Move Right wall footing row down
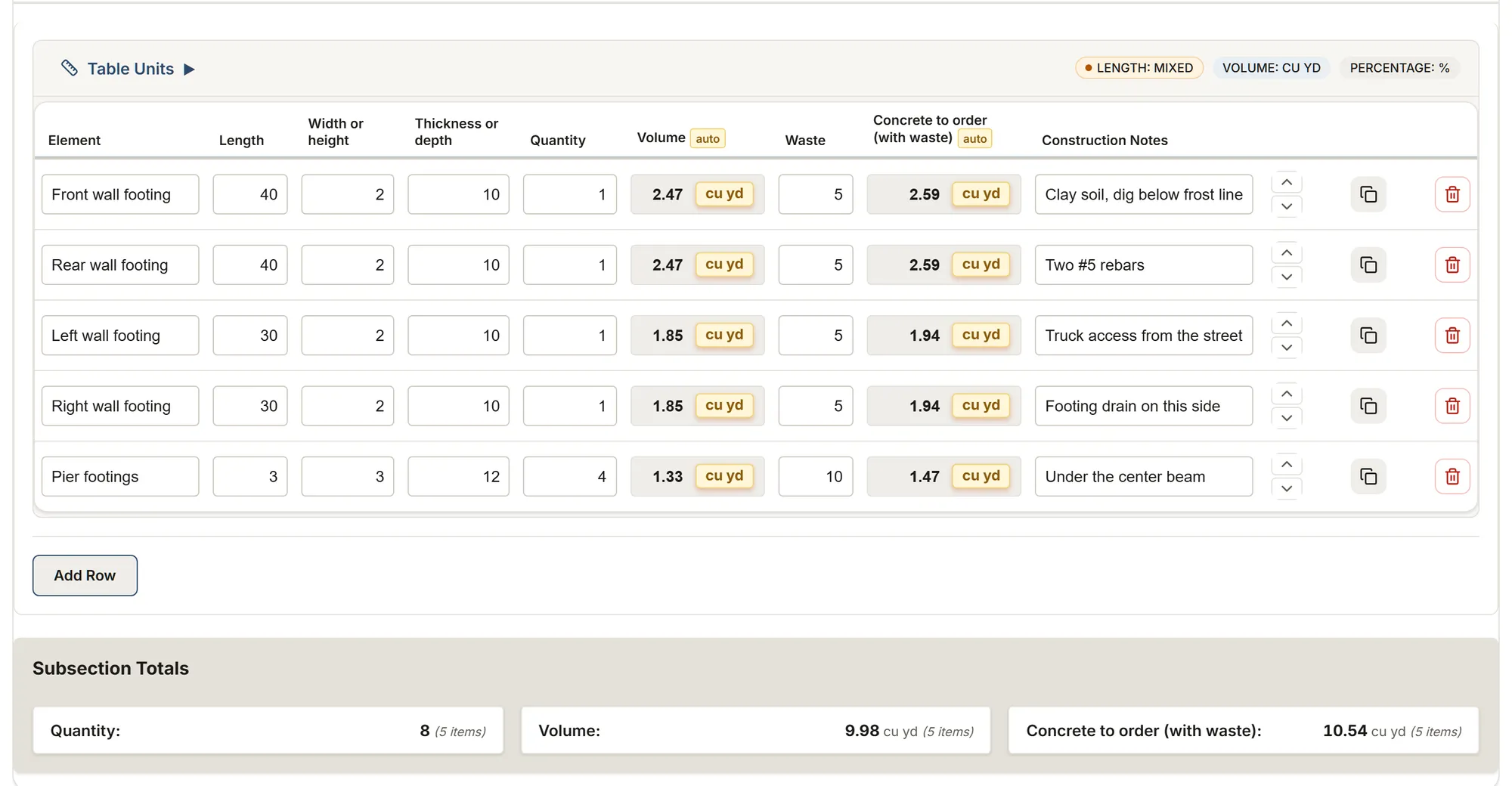 (1287, 418)
